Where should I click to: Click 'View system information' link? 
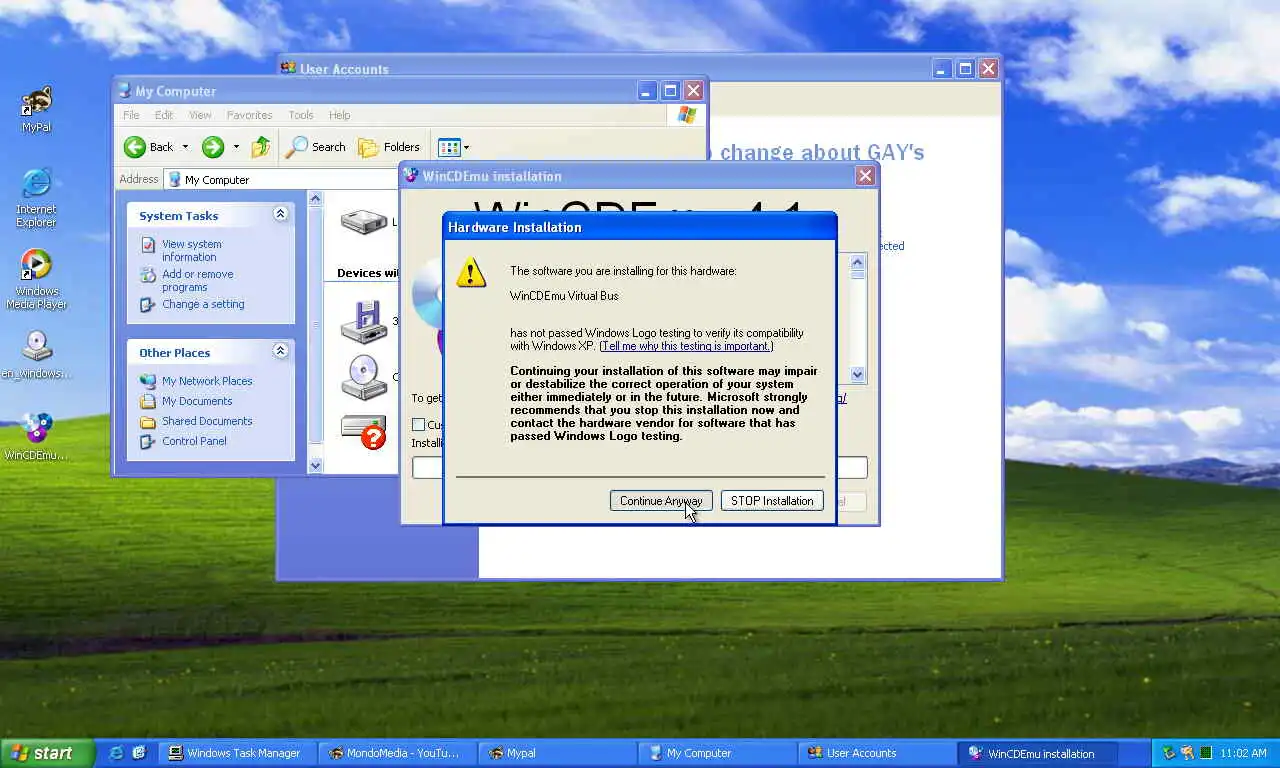[191, 250]
